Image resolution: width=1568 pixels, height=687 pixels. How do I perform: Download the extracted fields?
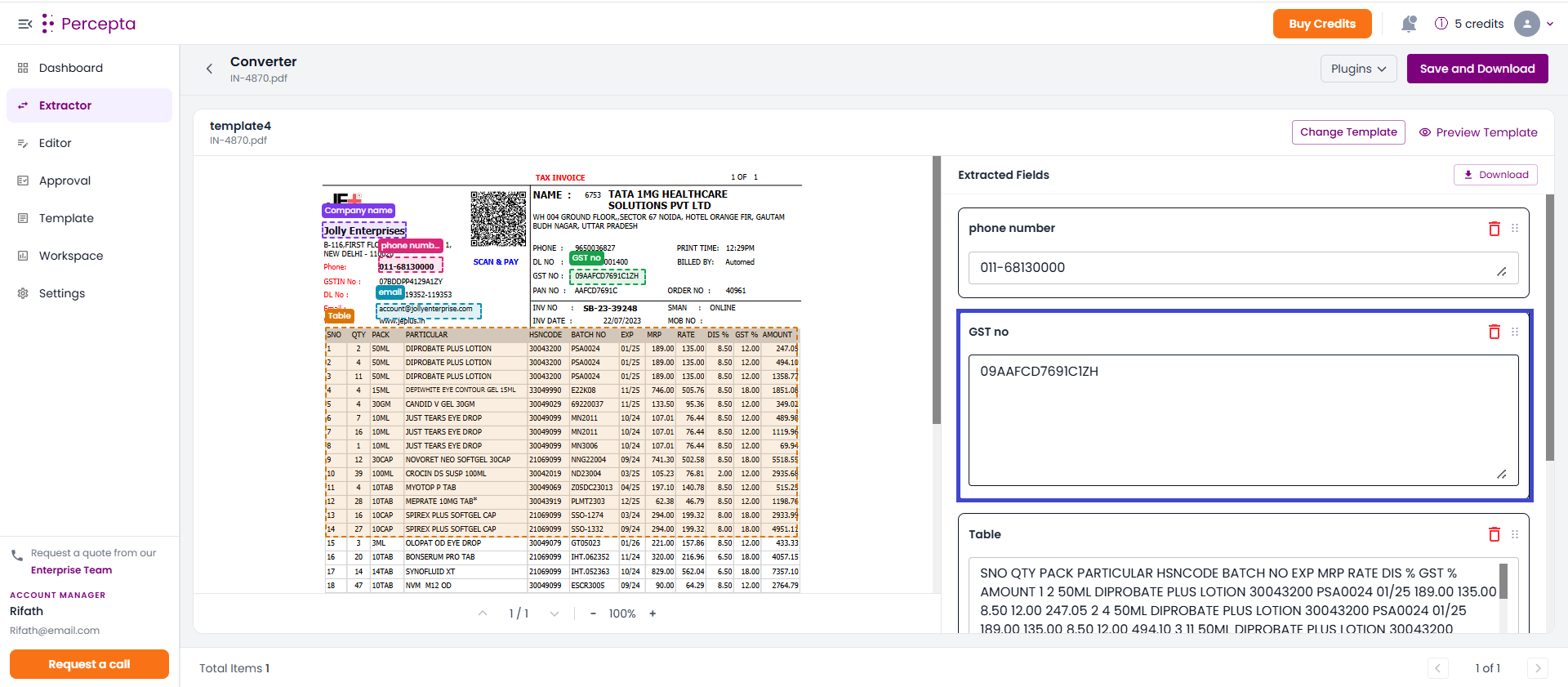click(1495, 175)
